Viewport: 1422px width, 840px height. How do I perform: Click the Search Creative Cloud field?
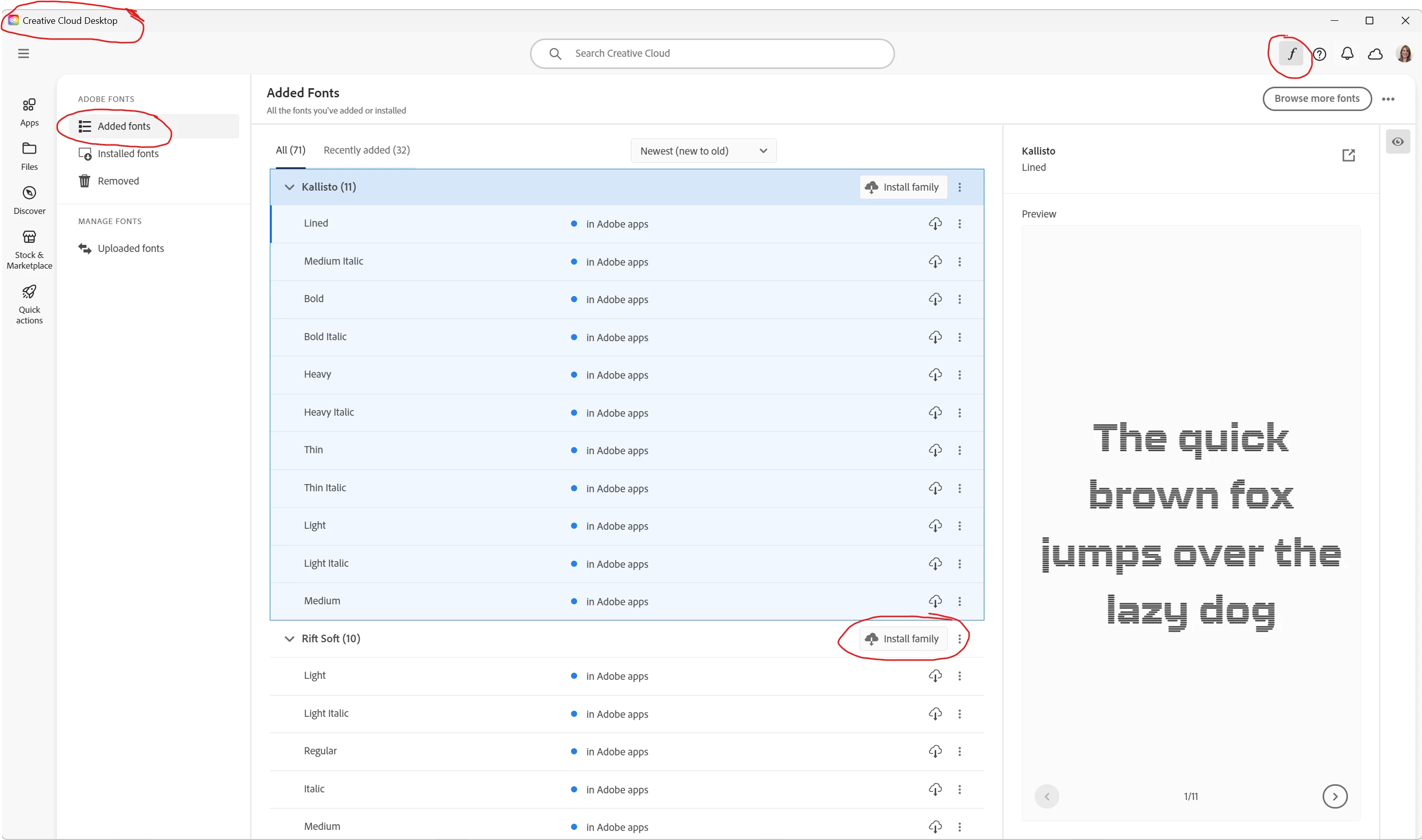point(712,54)
